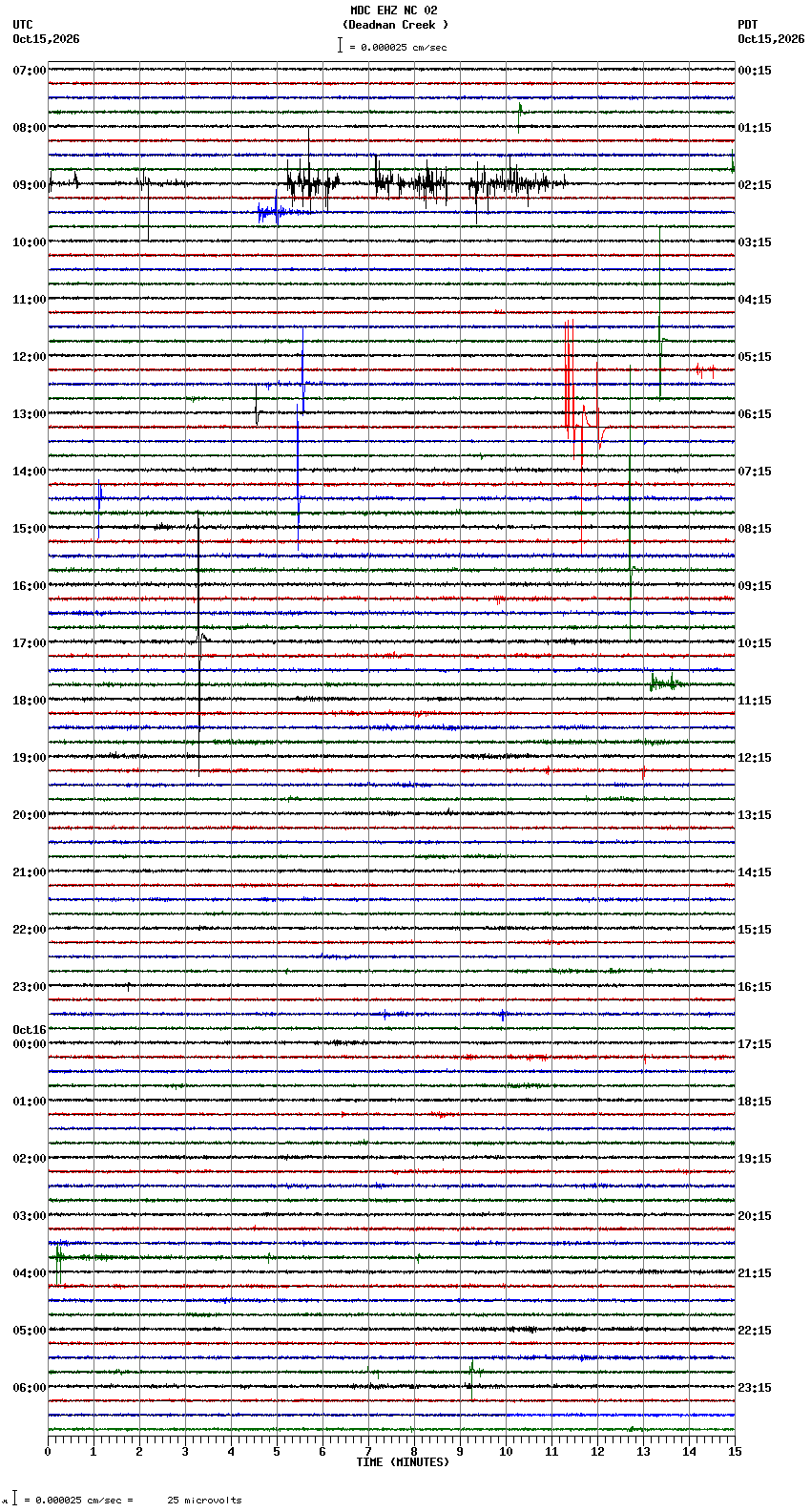Viewport: 811px width, 1512px height.
Task: Click the '13:00' UTC time label
Action: pos(30,414)
